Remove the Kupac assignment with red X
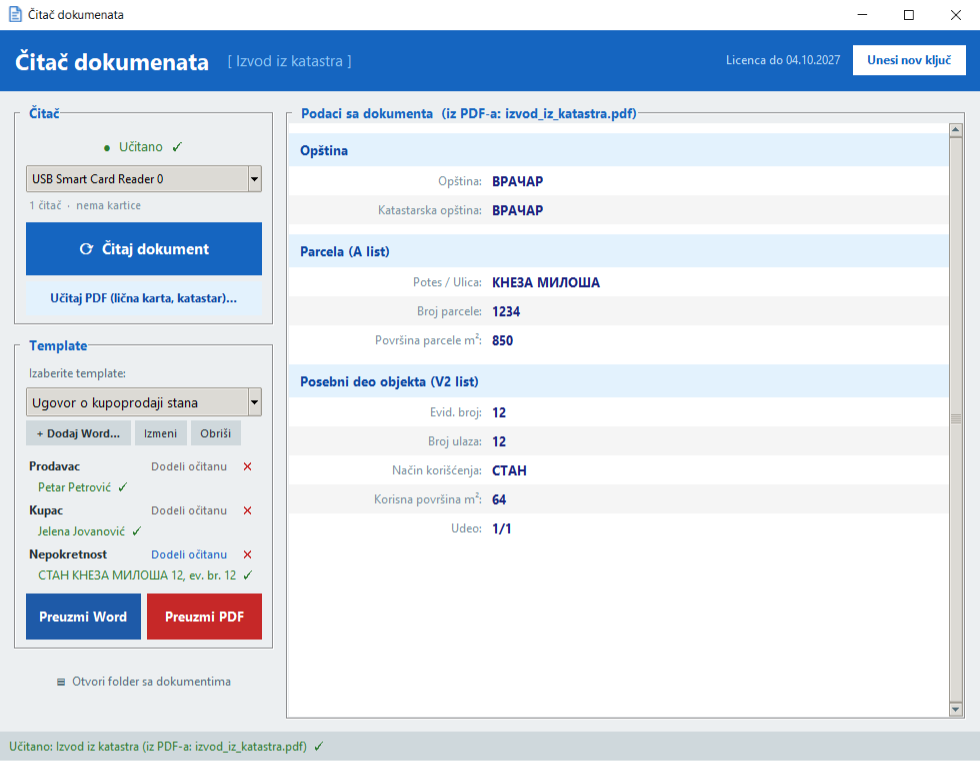The height and width of the screenshot is (761, 980). (248, 510)
